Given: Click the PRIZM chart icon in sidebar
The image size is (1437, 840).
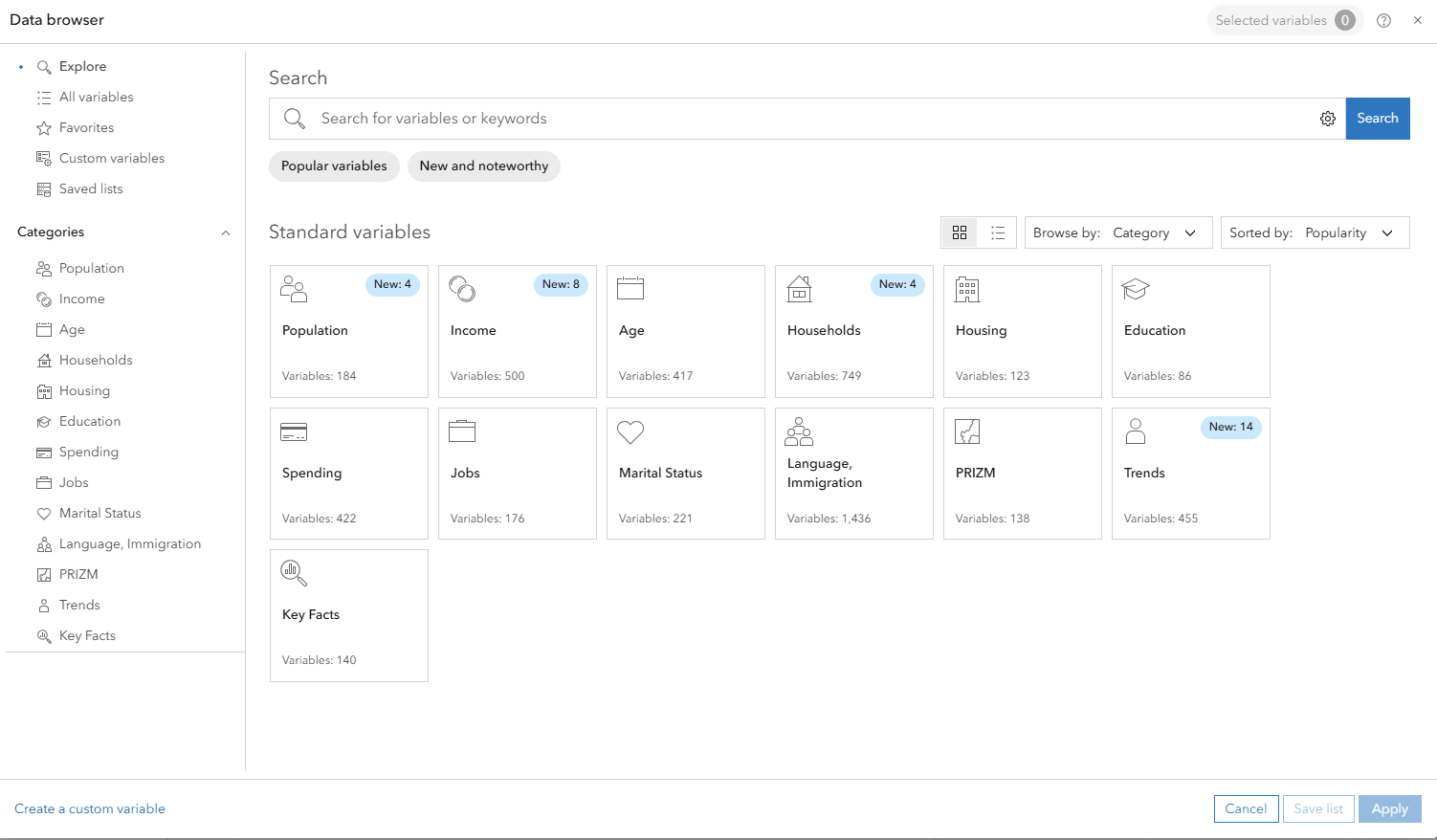Looking at the screenshot, I should (44, 575).
